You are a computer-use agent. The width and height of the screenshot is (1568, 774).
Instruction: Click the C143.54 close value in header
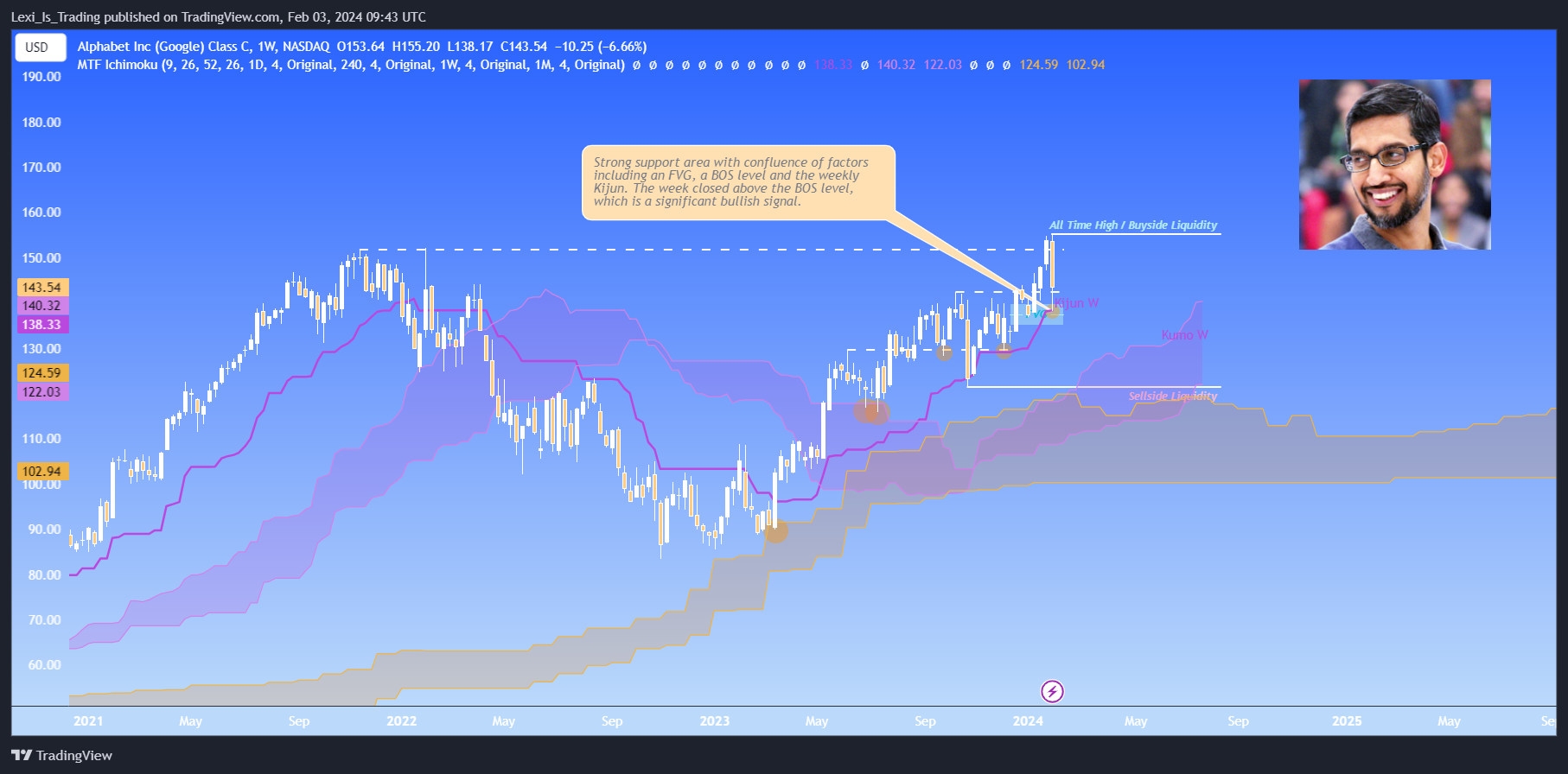(x=524, y=47)
